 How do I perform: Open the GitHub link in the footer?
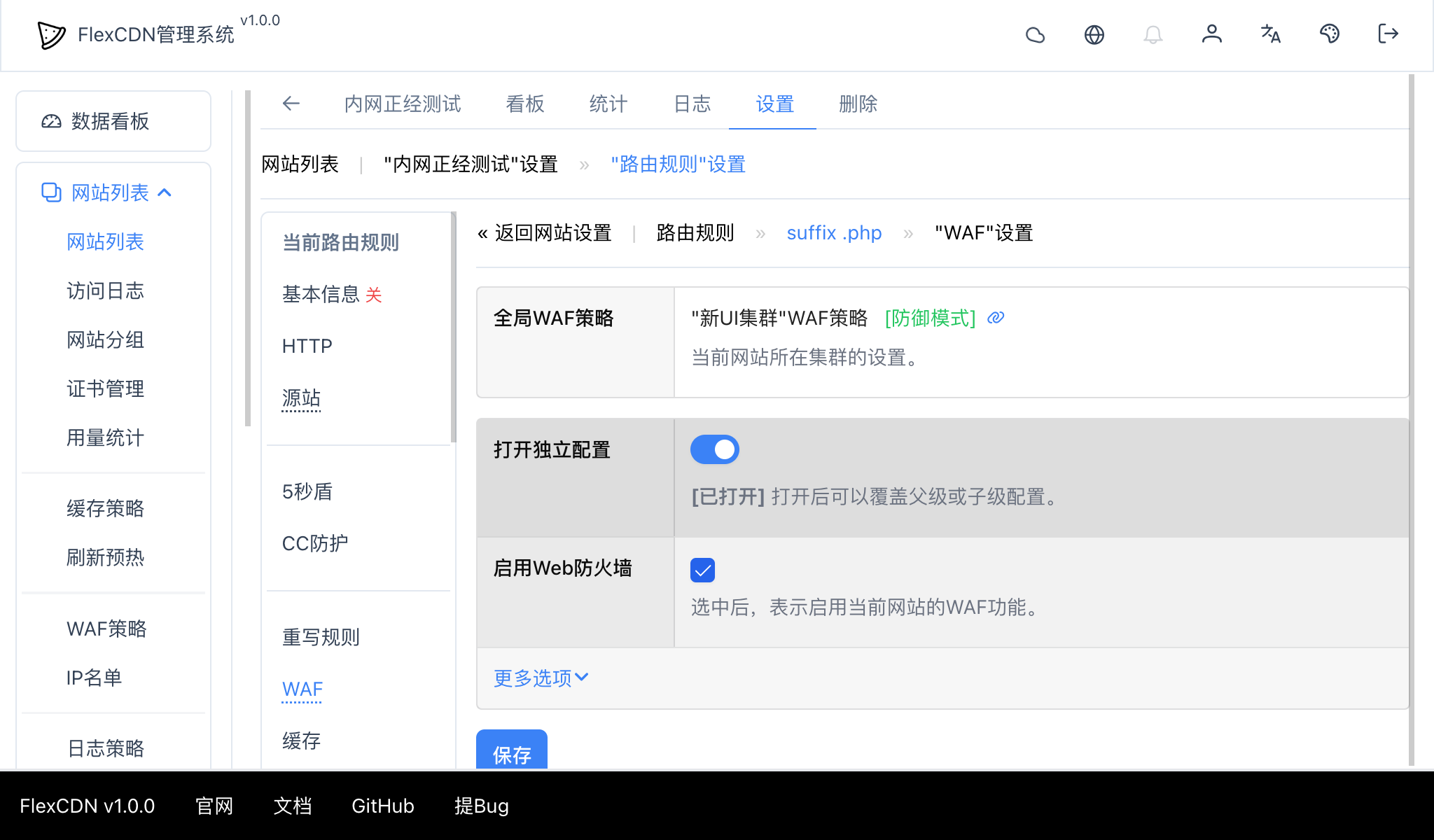tap(382, 806)
